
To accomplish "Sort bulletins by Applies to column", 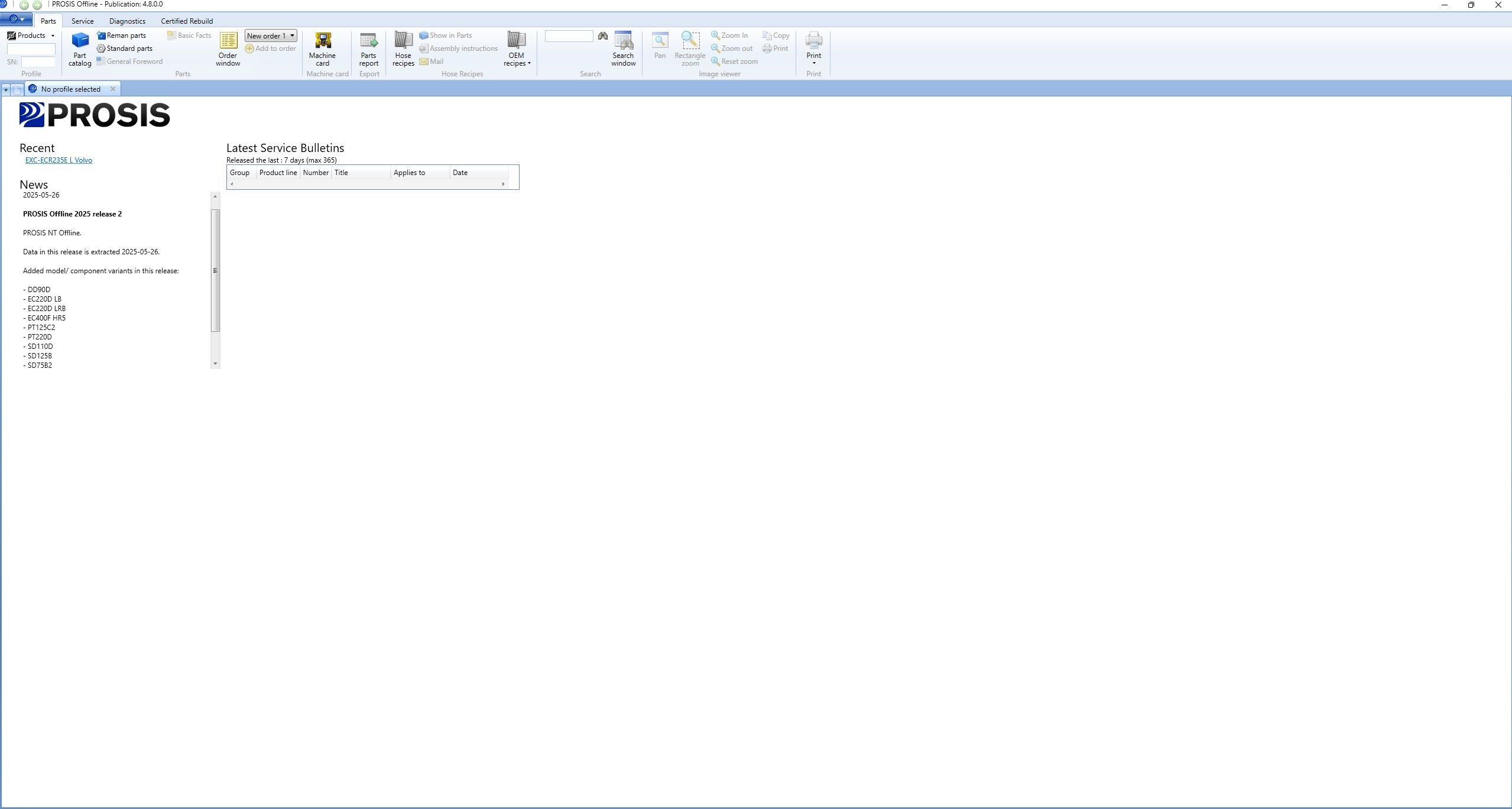I will click(420, 173).
